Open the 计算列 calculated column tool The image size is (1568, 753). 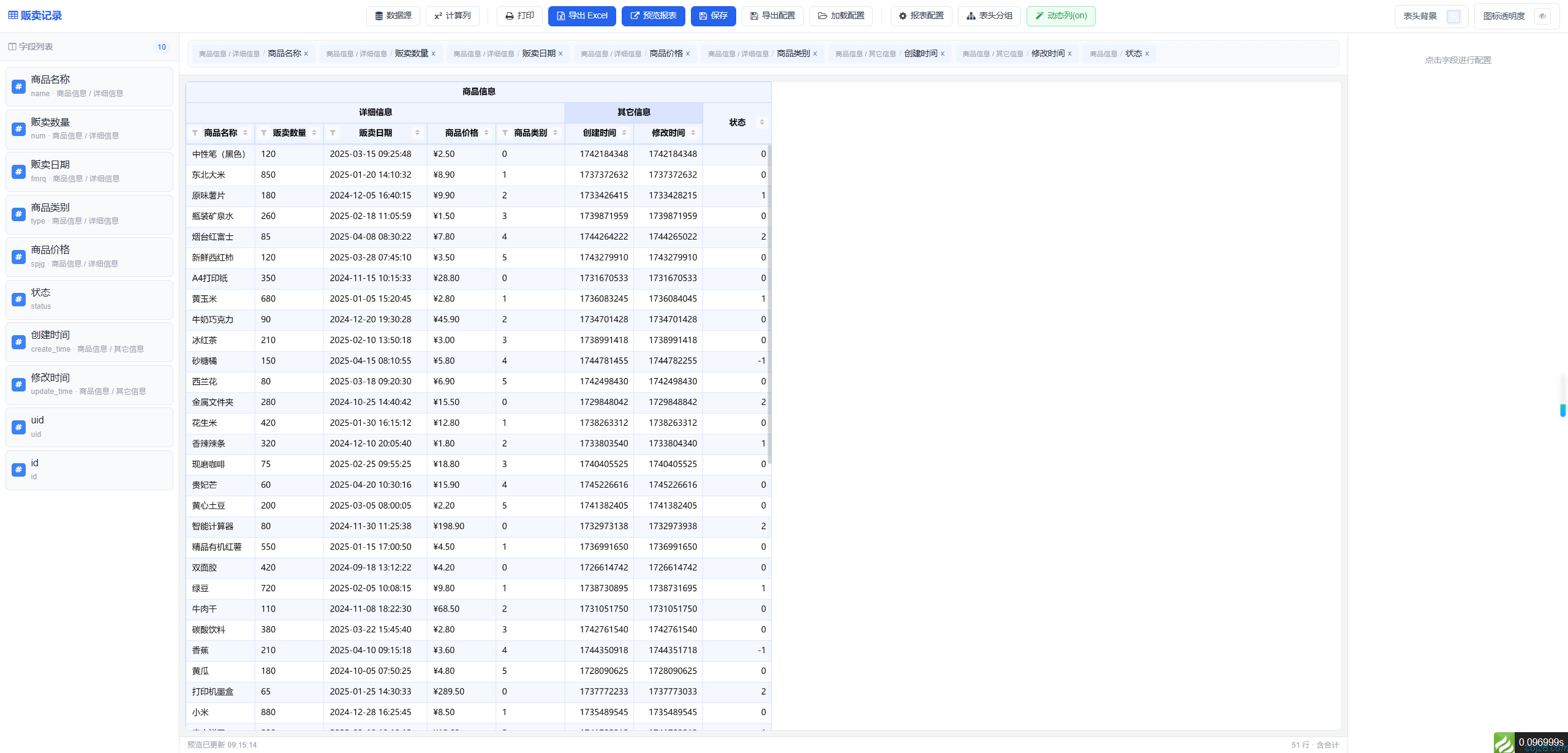[x=452, y=16]
